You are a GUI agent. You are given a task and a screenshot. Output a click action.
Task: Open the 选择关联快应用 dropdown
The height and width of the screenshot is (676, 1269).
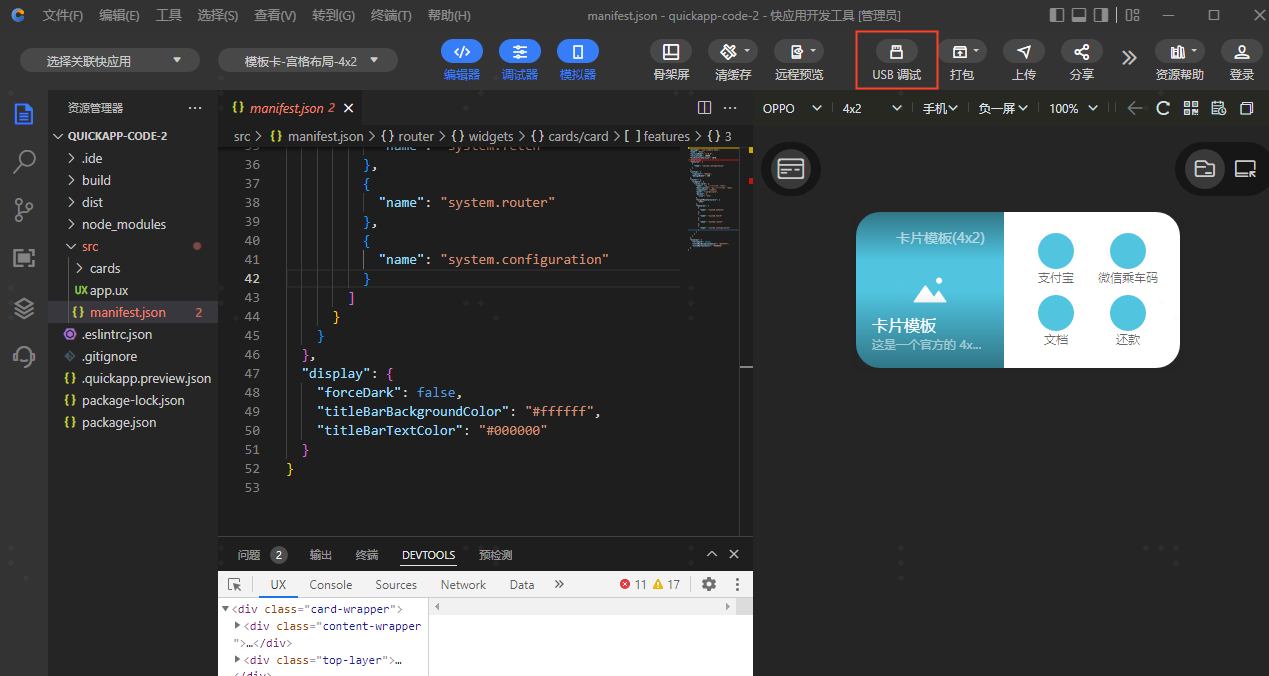[110, 61]
